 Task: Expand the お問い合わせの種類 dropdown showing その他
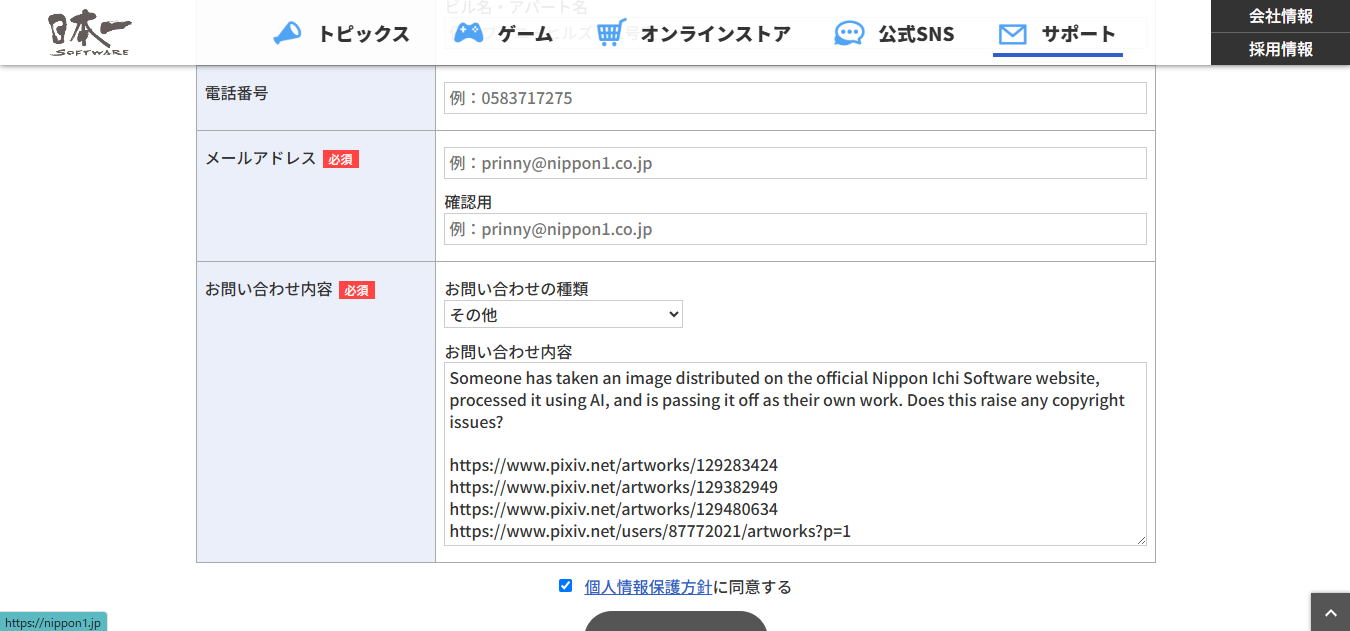click(563, 314)
